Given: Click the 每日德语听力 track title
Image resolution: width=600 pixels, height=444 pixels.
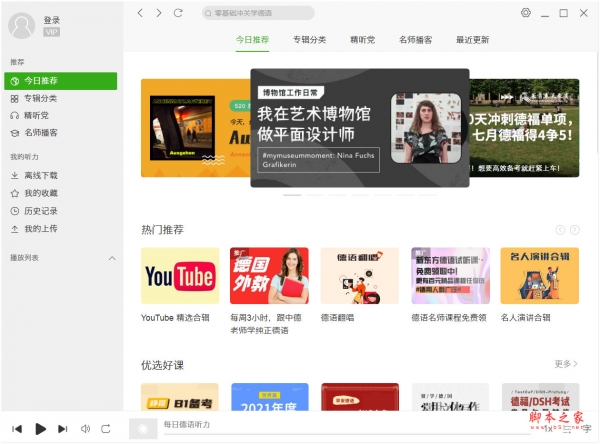Looking at the screenshot, I should (x=187, y=424).
